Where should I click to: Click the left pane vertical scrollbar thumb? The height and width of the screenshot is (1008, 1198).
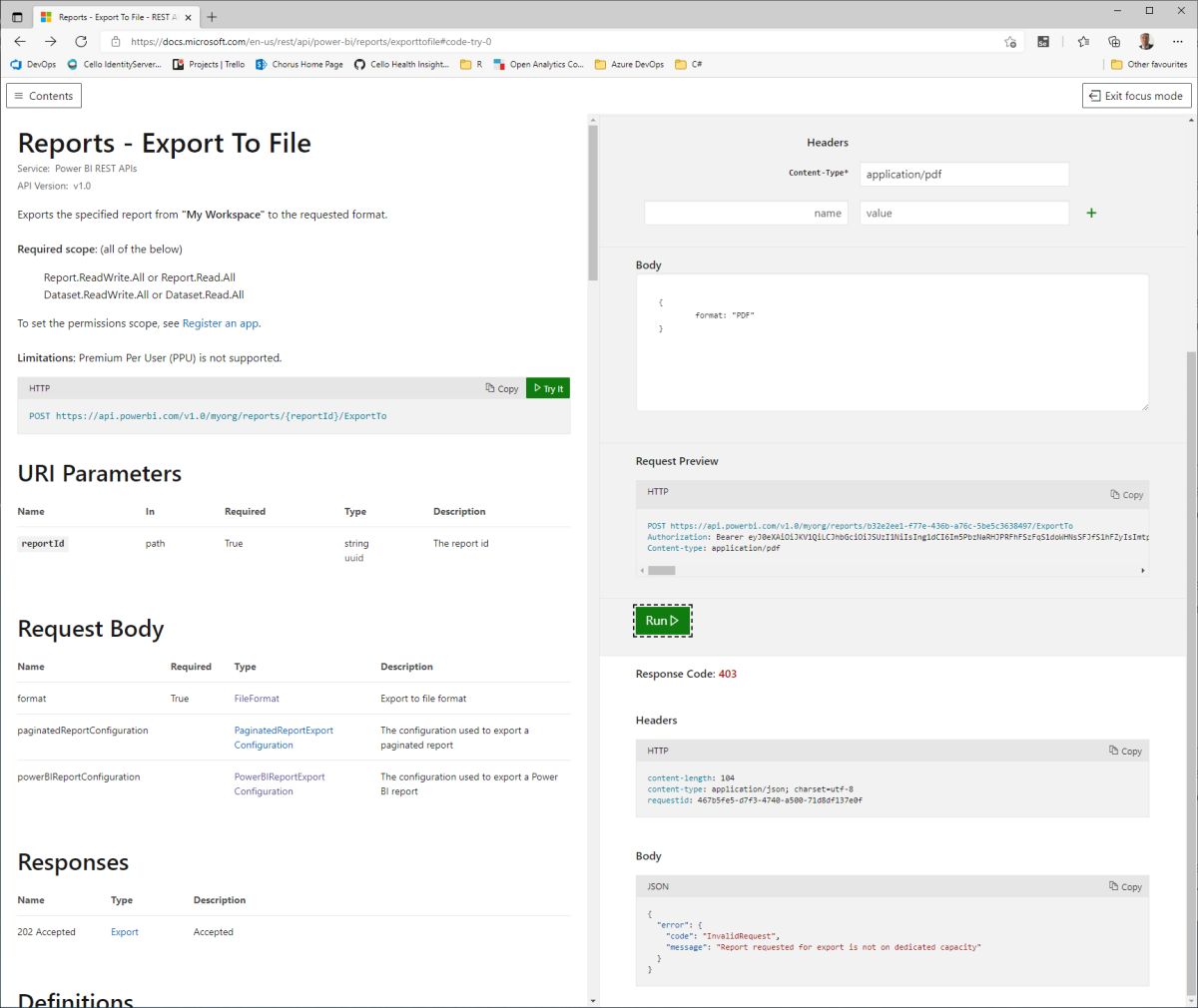click(x=593, y=202)
